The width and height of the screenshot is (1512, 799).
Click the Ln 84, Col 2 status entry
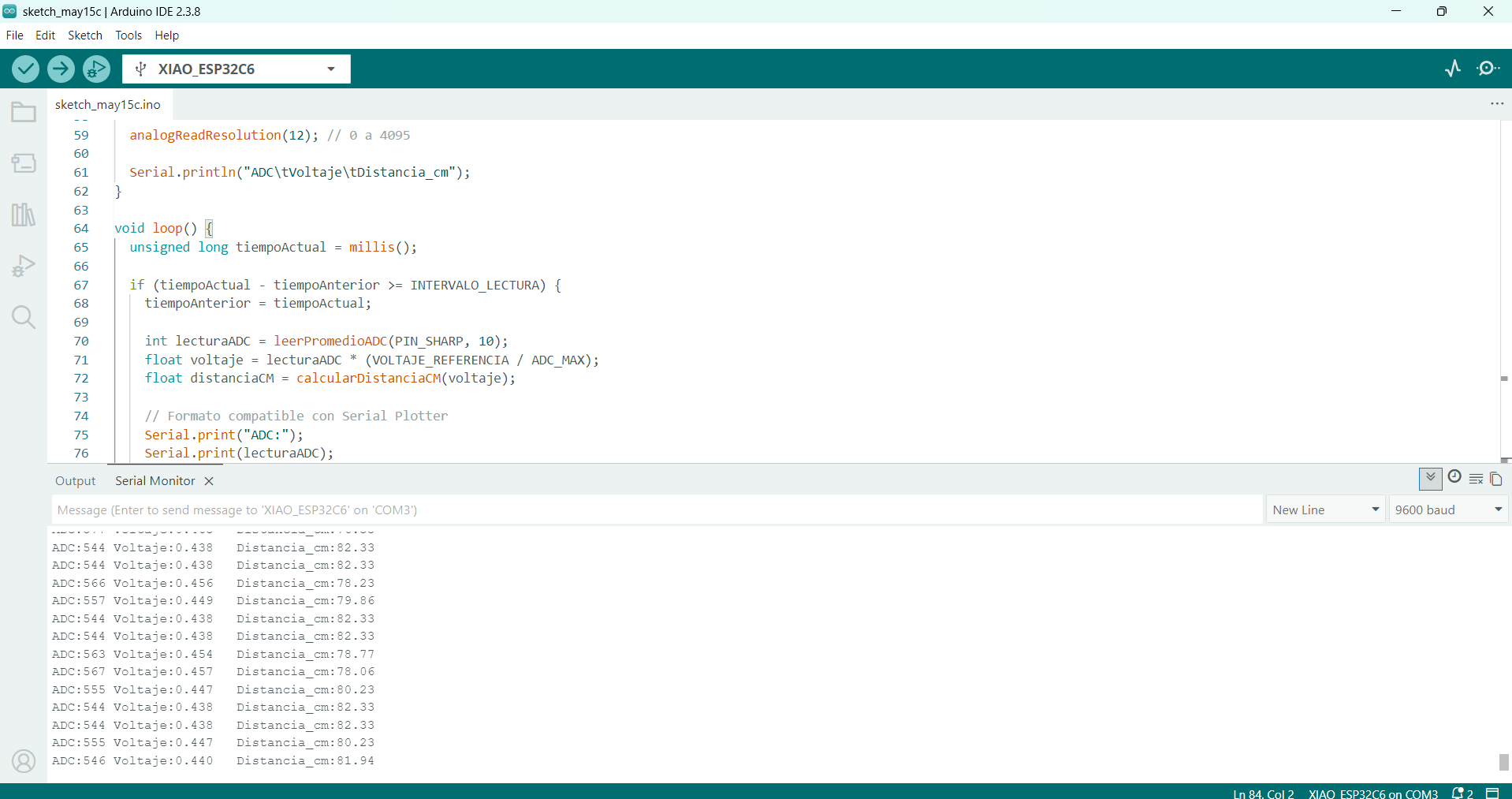tap(1263, 793)
